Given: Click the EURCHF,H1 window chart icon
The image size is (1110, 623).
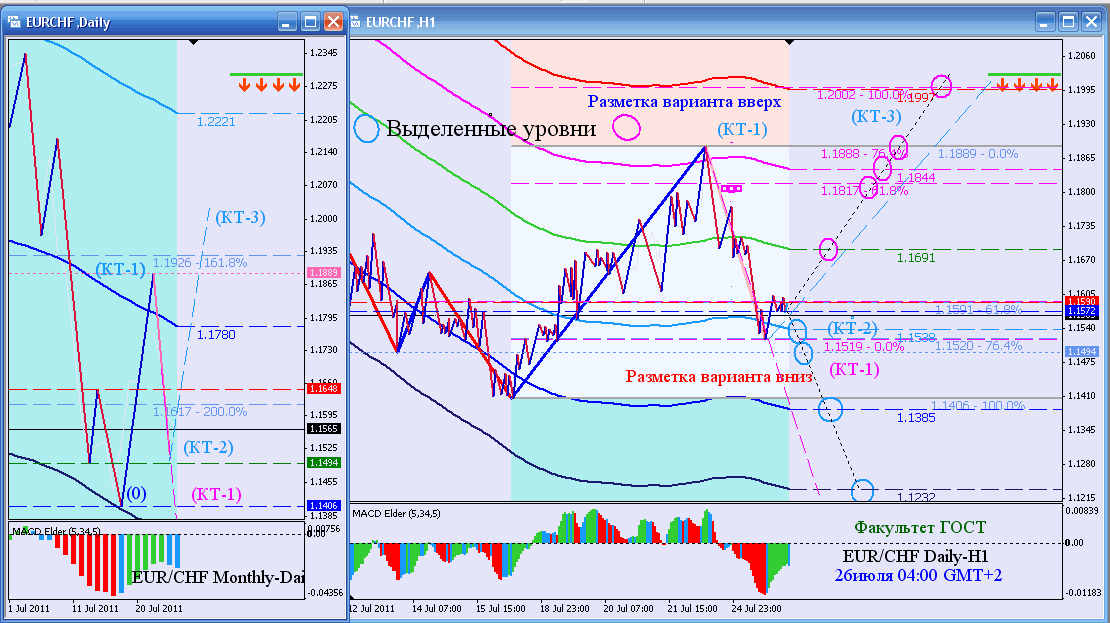Looking at the screenshot, I should pyautogui.click(x=356, y=22).
